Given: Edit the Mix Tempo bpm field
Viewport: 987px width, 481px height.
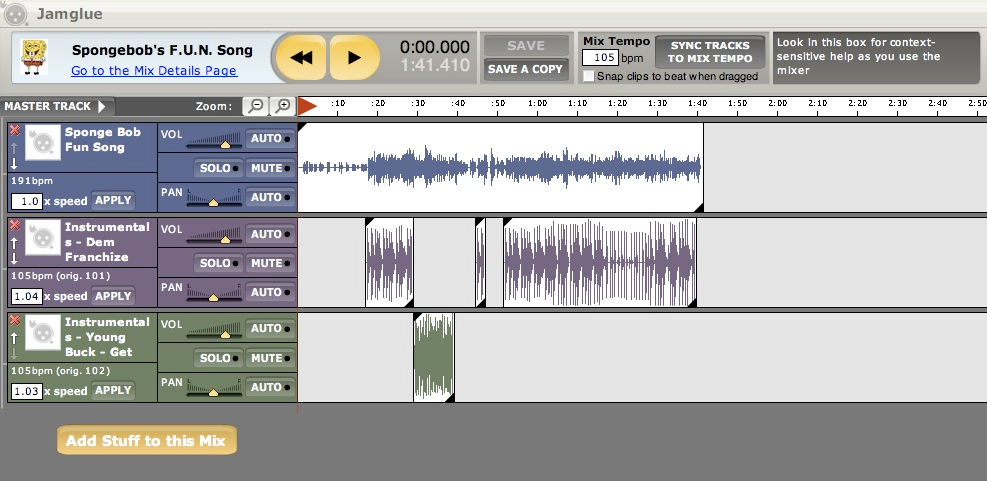Looking at the screenshot, I should tap(600, 57).
